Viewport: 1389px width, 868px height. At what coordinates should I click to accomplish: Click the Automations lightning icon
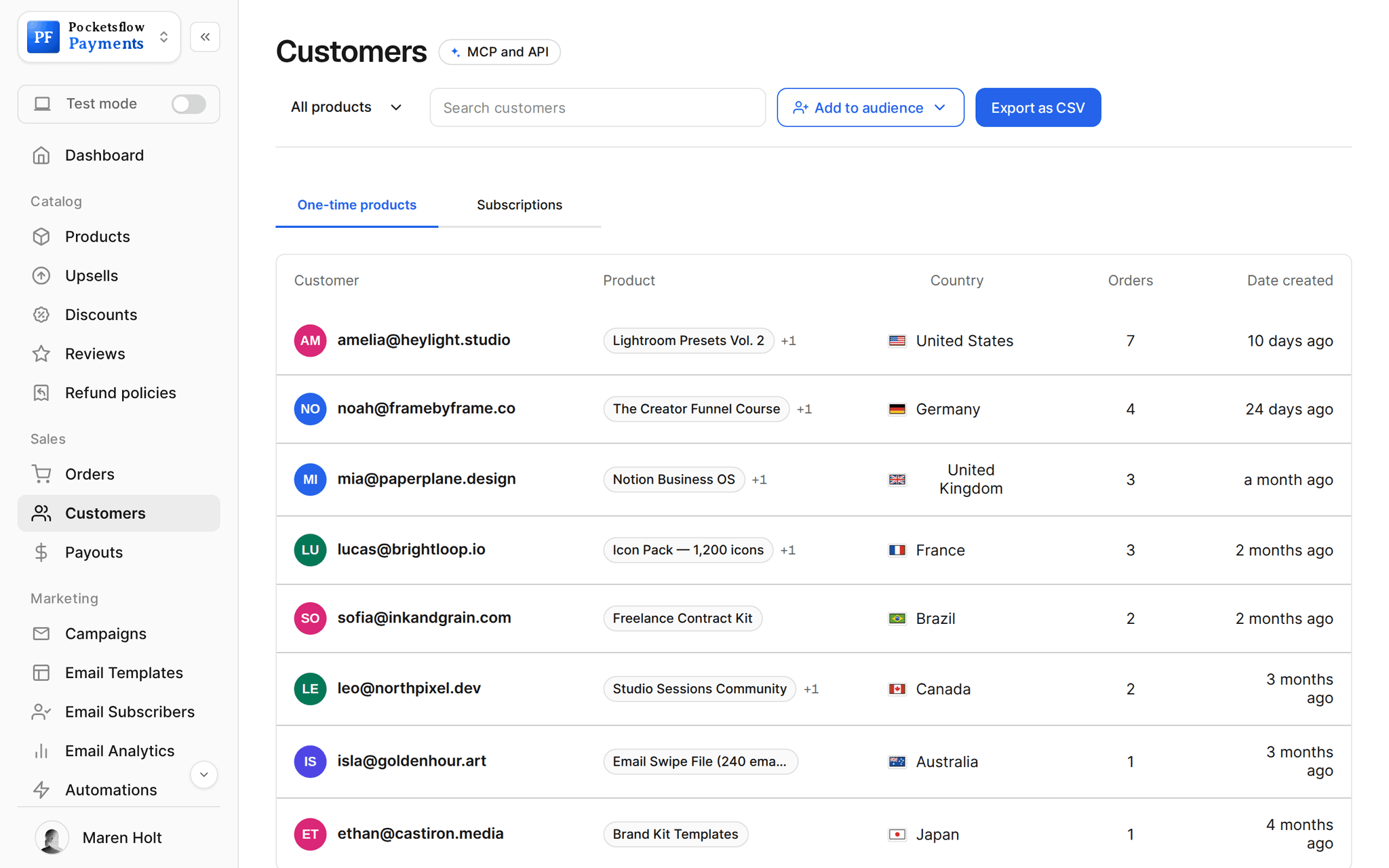point(41,790)
